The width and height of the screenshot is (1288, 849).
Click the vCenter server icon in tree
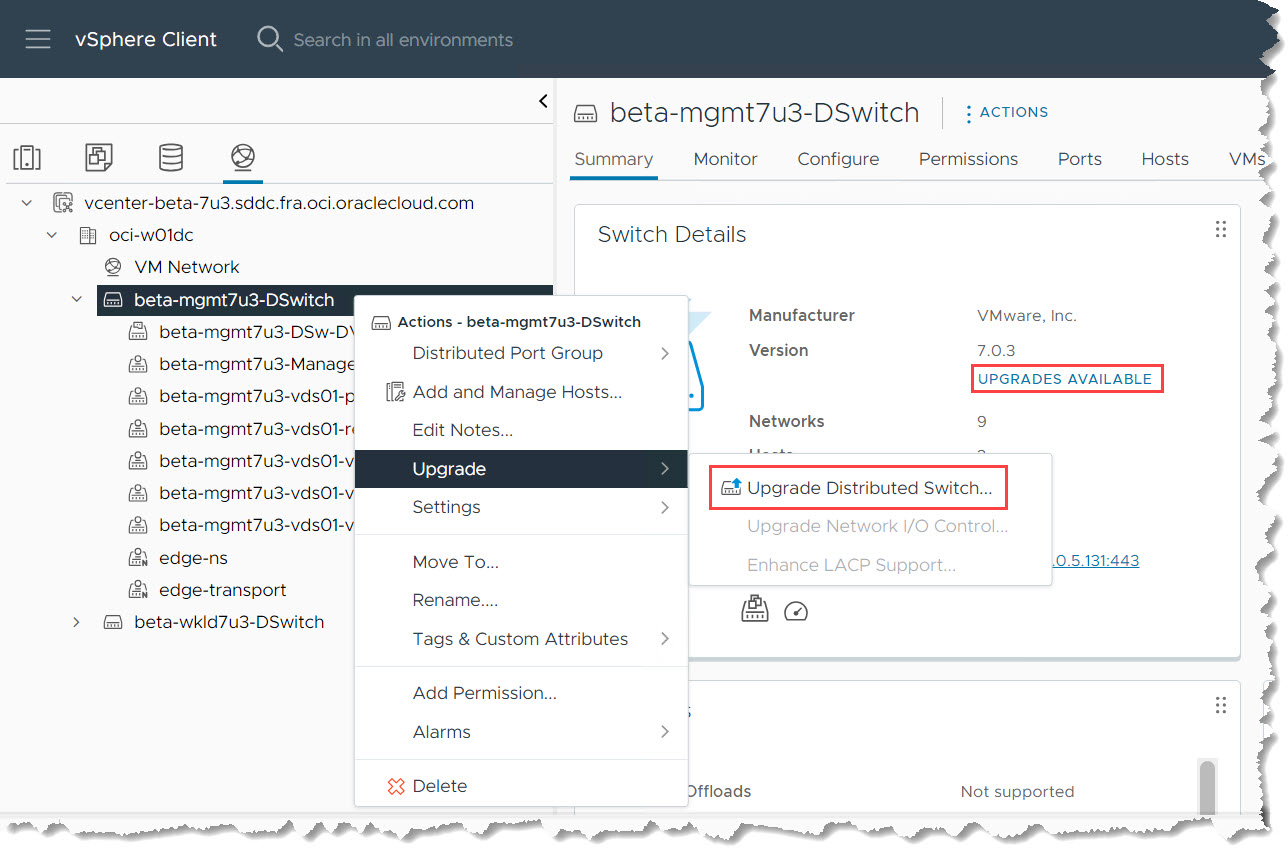point(63,203)
